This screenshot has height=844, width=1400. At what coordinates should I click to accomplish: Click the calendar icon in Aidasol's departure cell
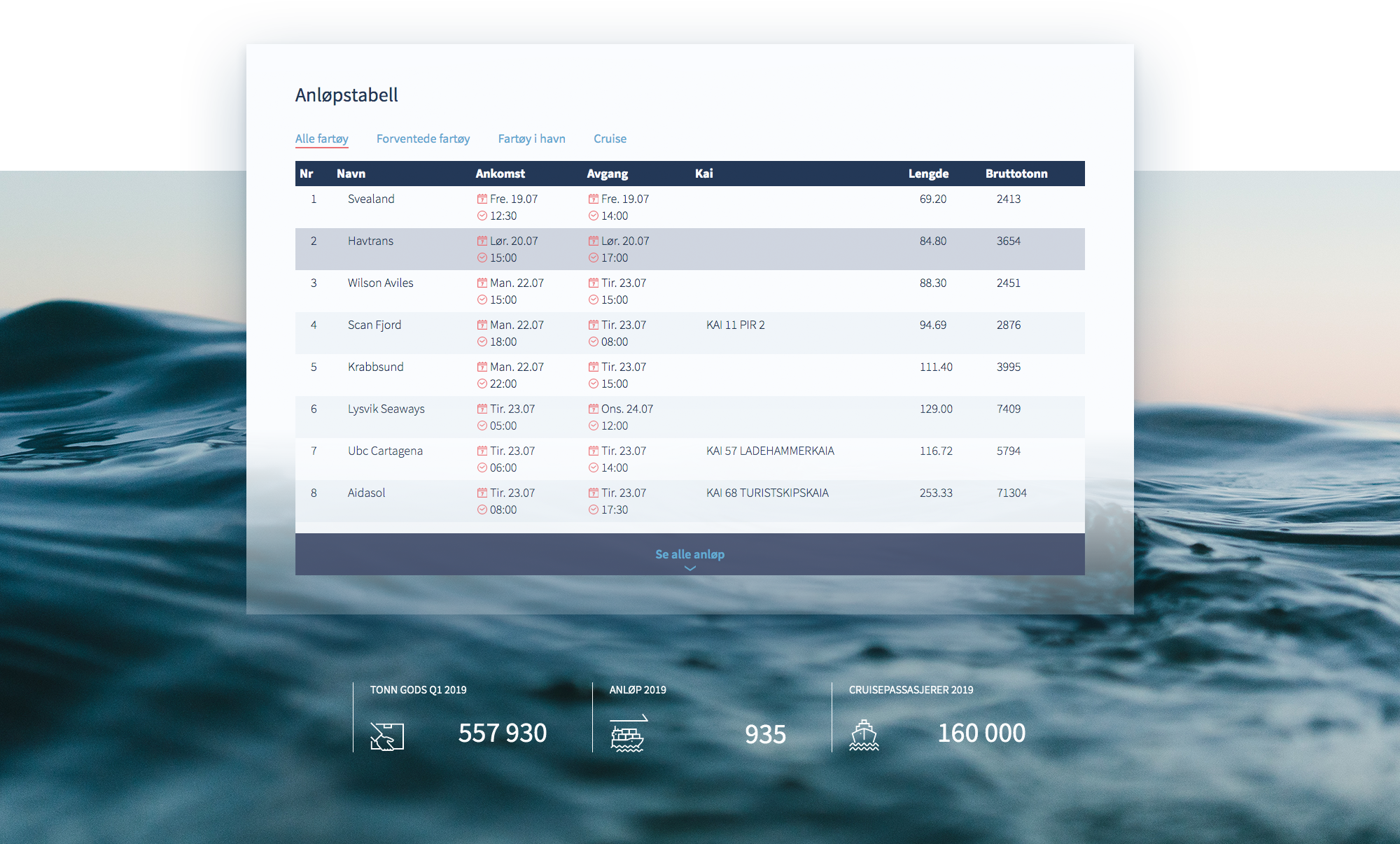594,493
